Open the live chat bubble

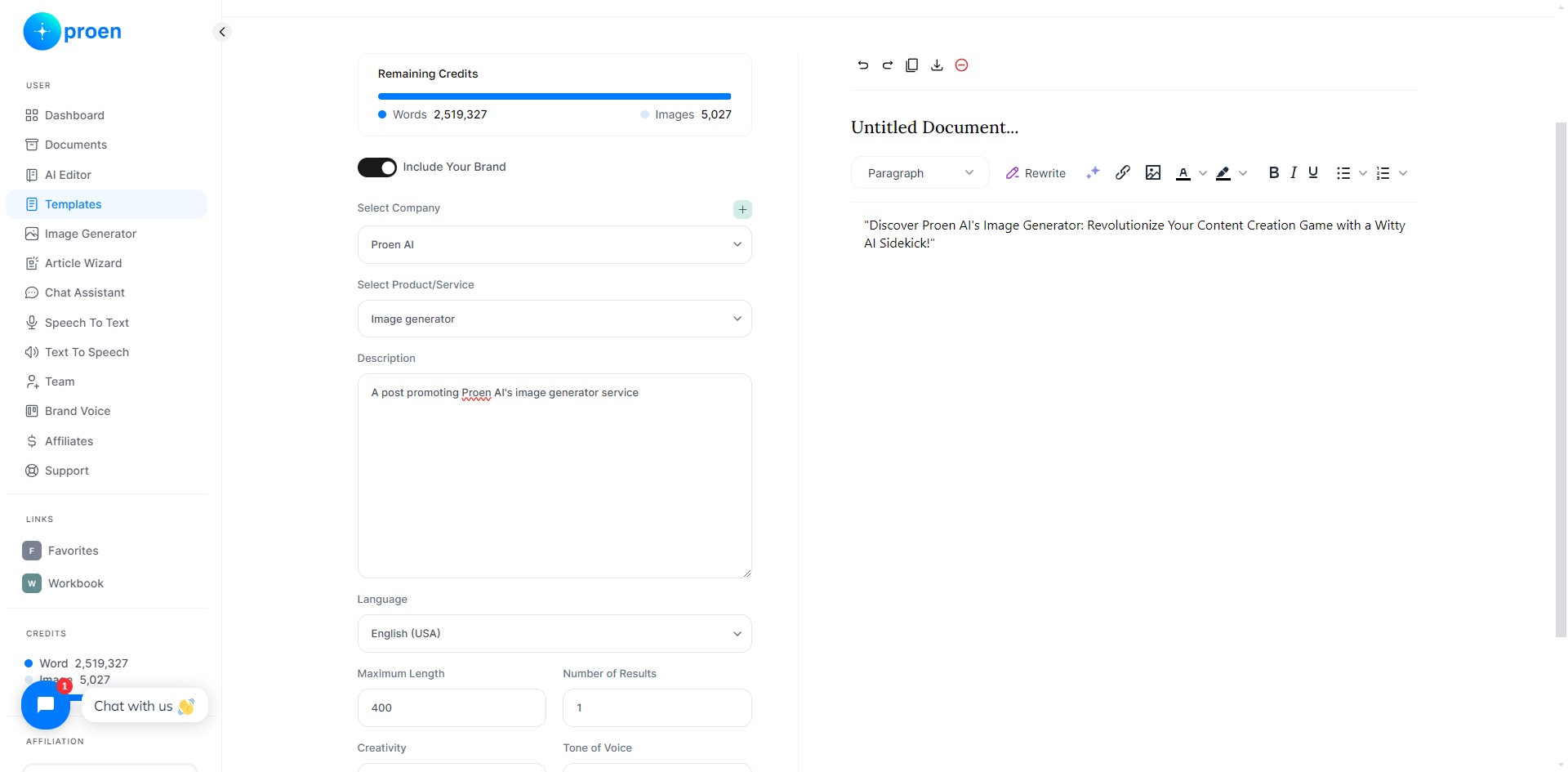pyautogui.click(x=46, y=705)
